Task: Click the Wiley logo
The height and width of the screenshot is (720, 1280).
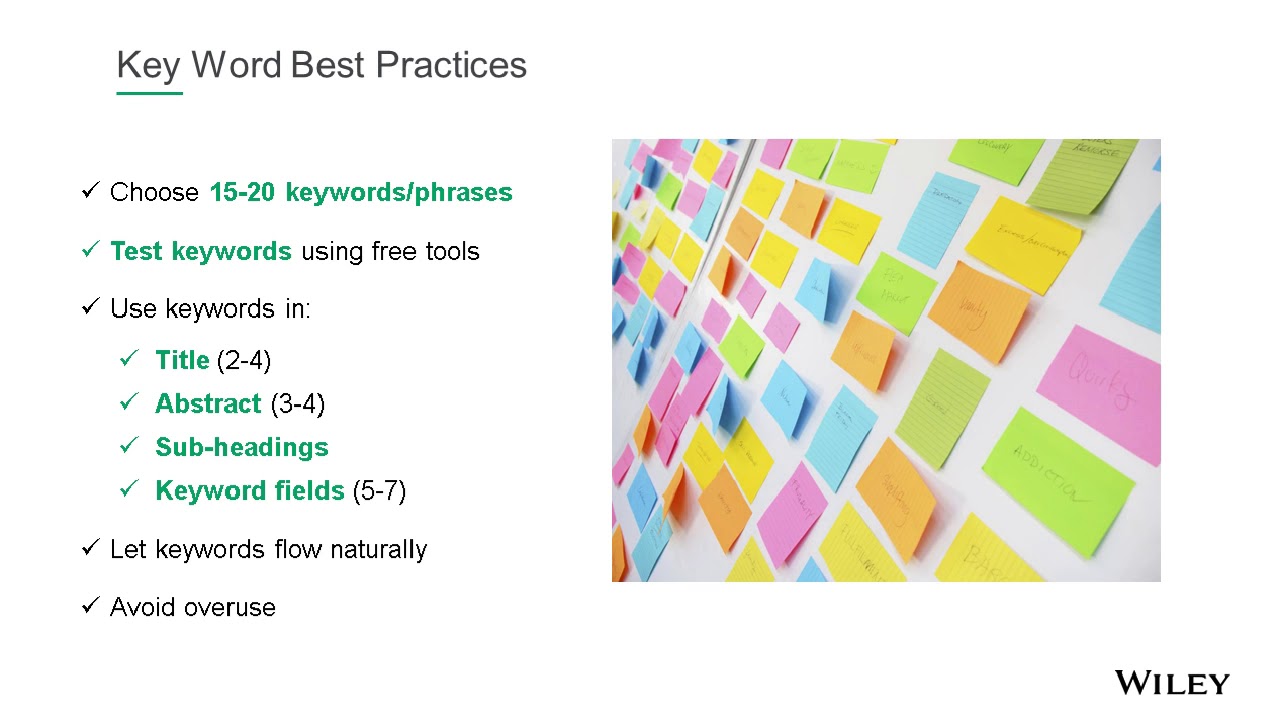Action: point(1172,684)
